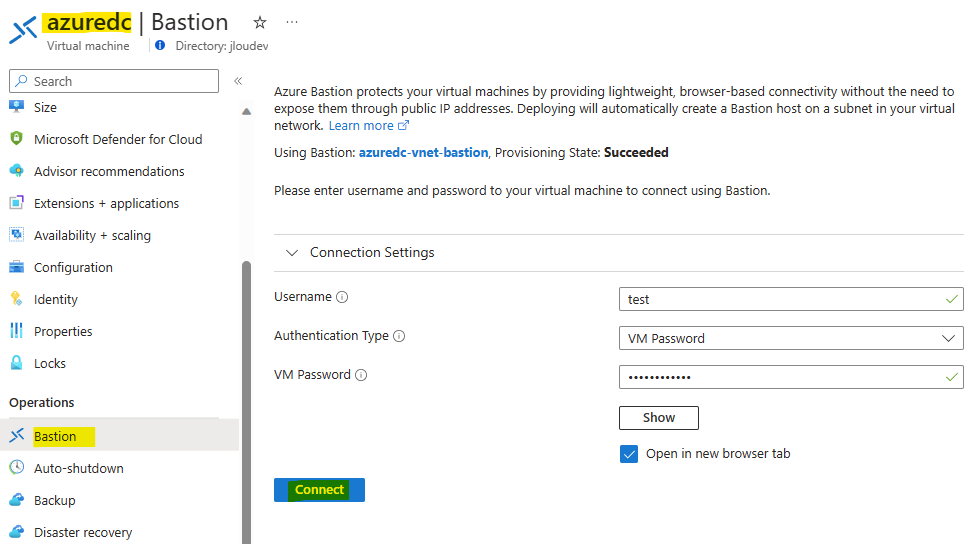Click the Configuration toolbox icon

(x=17, y=267)
